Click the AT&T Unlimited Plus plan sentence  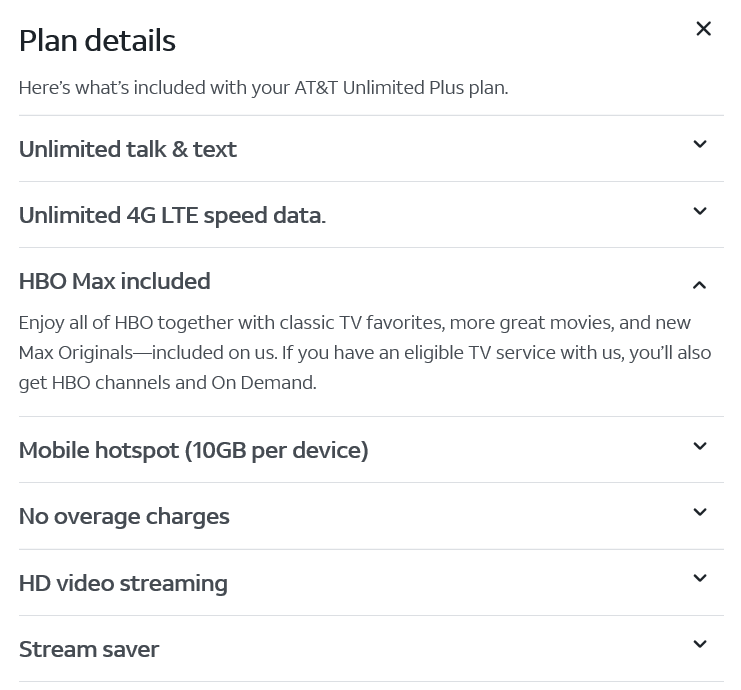click(263, 87)
